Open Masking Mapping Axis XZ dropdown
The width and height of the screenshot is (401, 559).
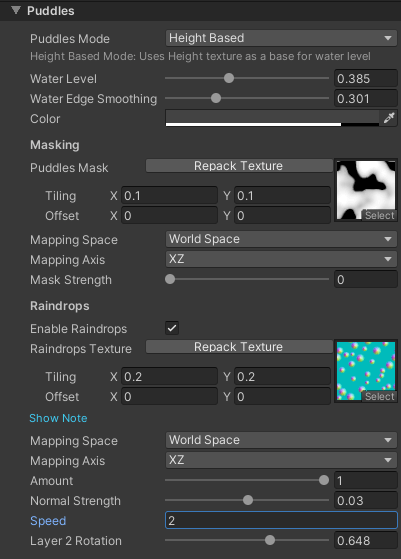pos(281,259)
